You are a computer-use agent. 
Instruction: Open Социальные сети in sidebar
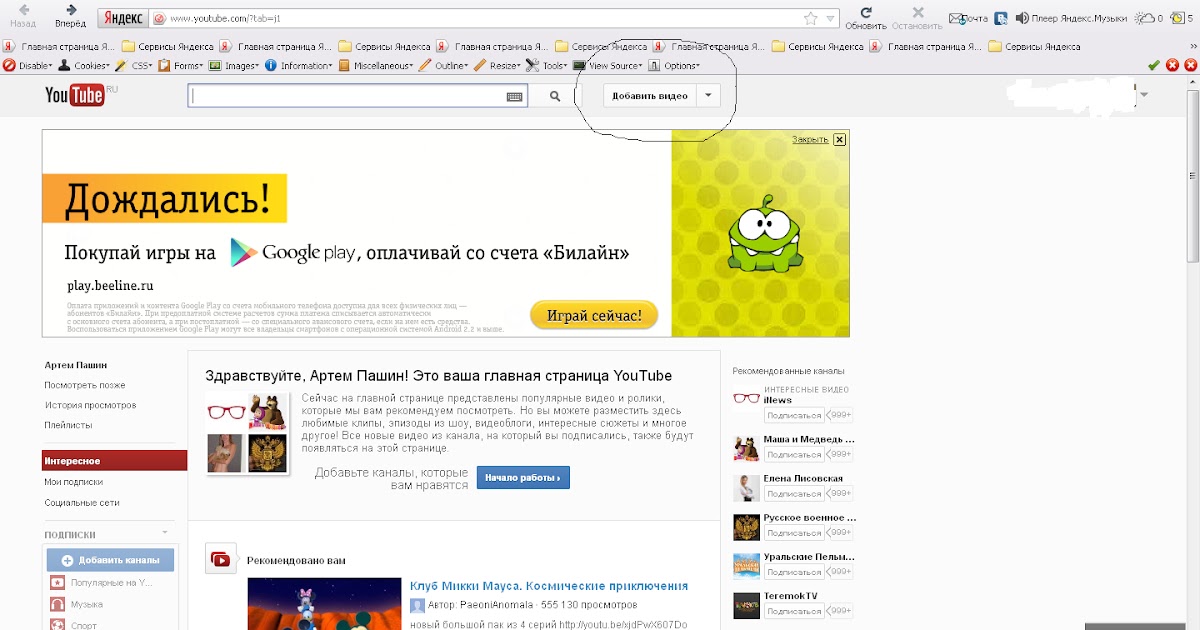(x=81, y=502)
